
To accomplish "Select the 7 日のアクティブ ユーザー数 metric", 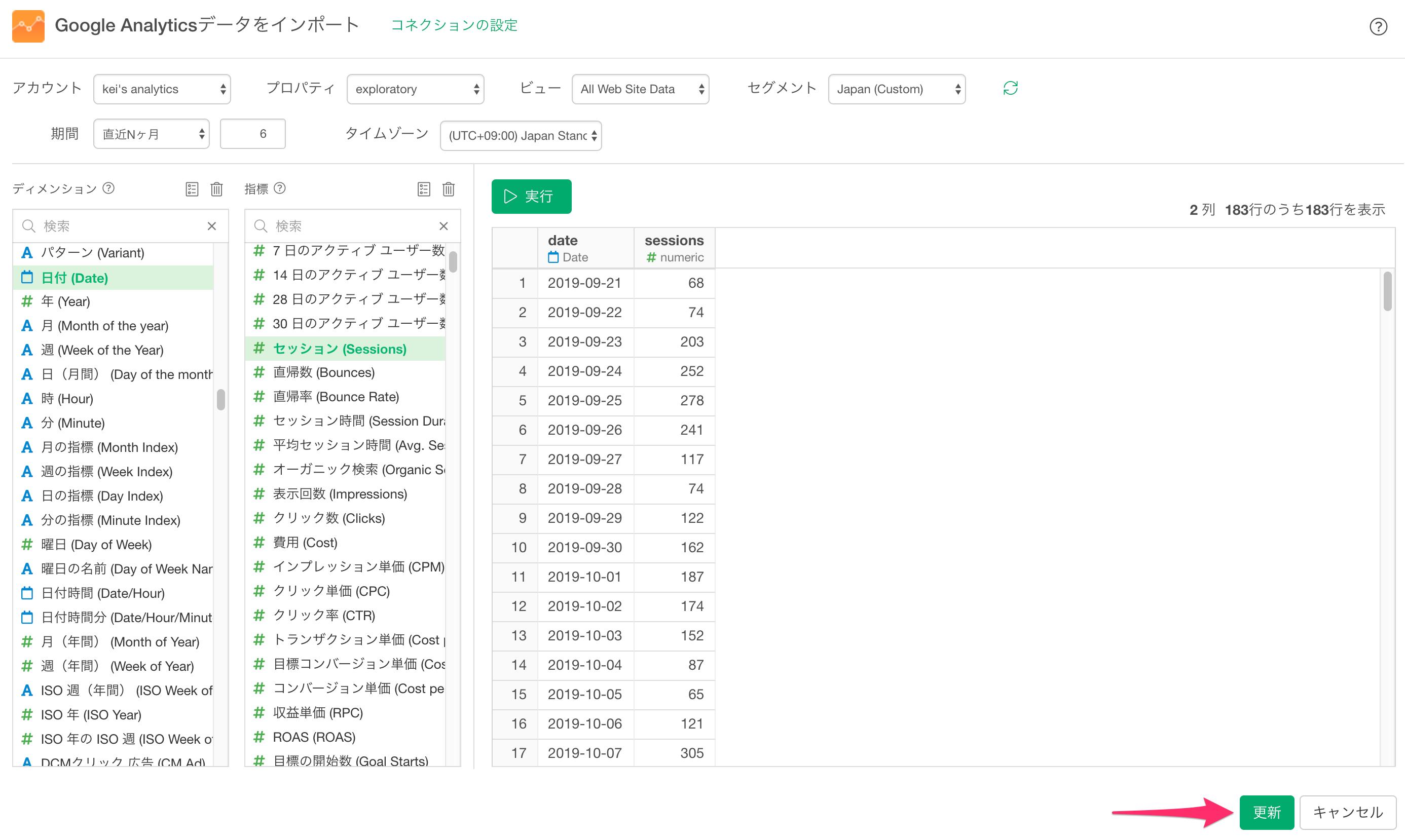I will tap(346, 251).
